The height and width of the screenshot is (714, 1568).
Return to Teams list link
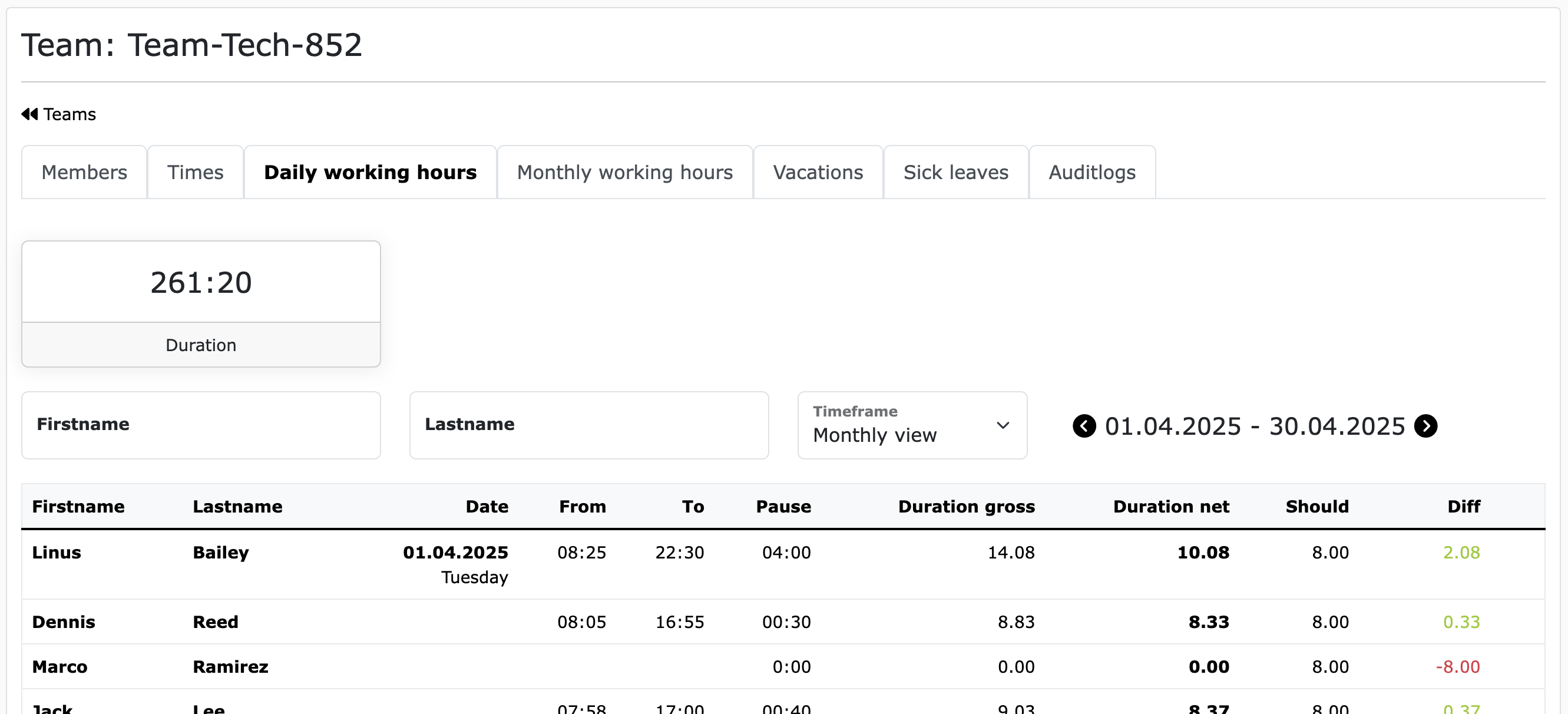tap(70, 114)
